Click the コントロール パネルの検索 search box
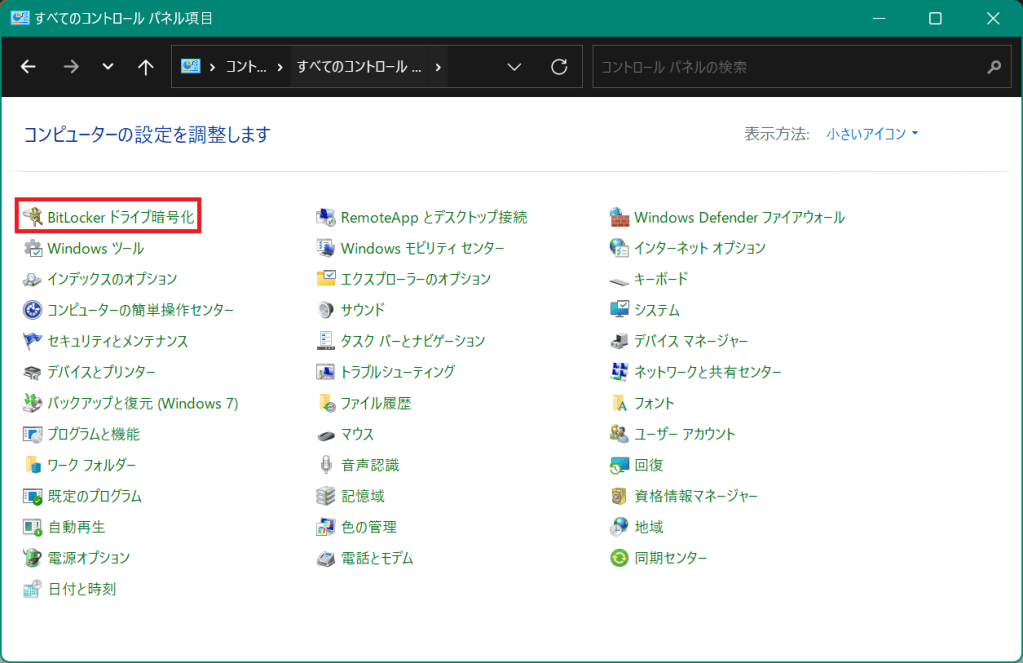Screen dimensions: 1023x663 coord(790,67)
